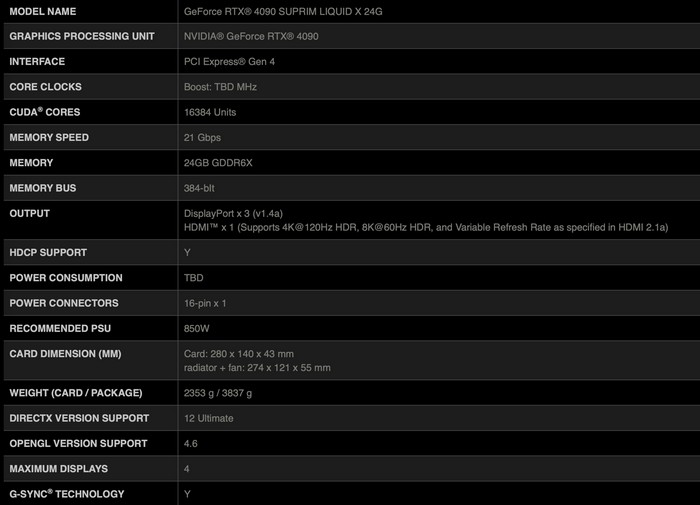Click the 24GB GDDR6X memory value

click(x=219, y=162)
